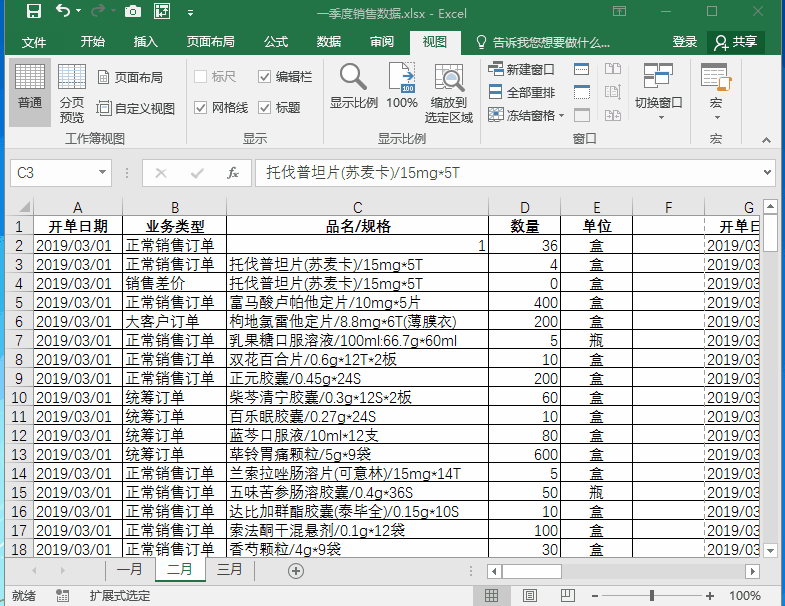Click the 100% zoom button in ribbon
This screenshot has height=606, width=785.
point(402,88)
